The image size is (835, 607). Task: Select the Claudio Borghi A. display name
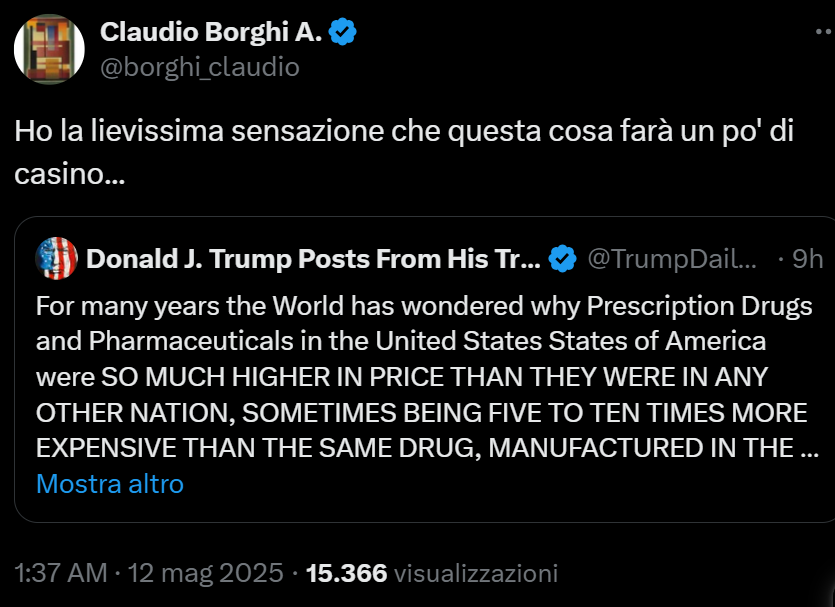210,31
